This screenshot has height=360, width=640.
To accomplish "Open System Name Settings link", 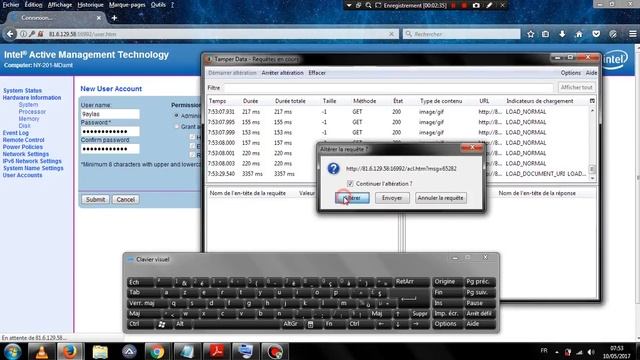I will coord(33,168).
